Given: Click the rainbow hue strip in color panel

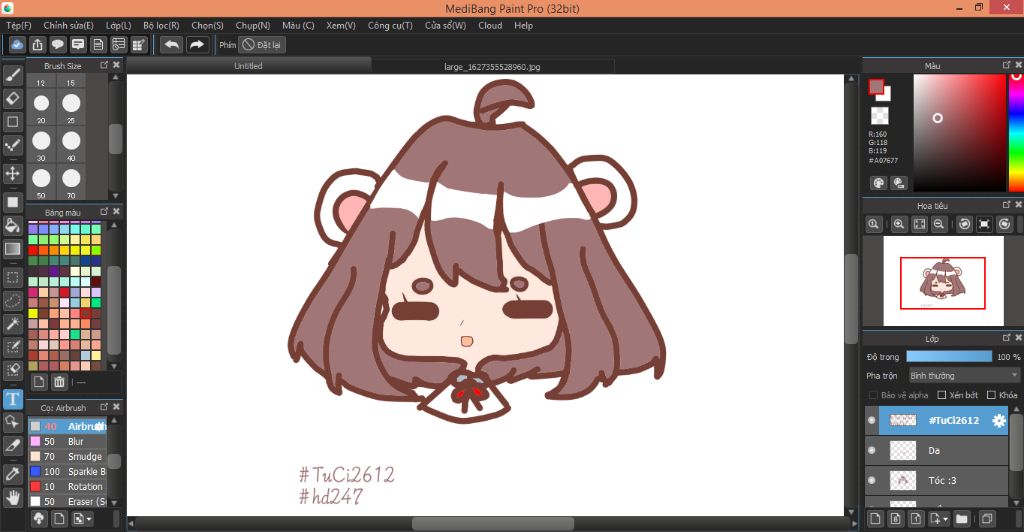Looking at the screenshot, I should (1016, 133).
